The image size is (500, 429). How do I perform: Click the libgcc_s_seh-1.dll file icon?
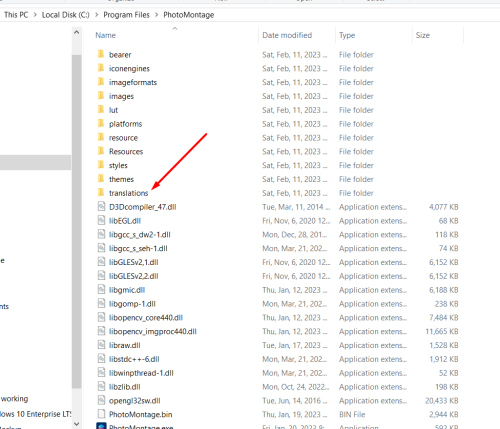click(101, 248)
